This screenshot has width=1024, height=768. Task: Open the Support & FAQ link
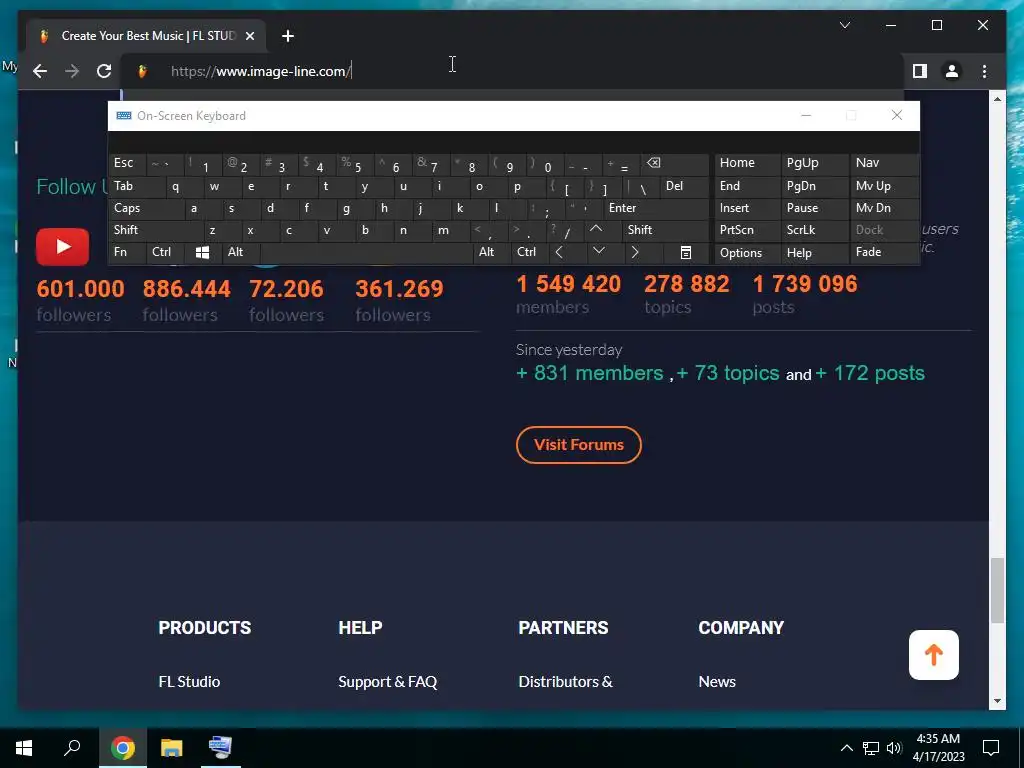[x=387, y=681]
